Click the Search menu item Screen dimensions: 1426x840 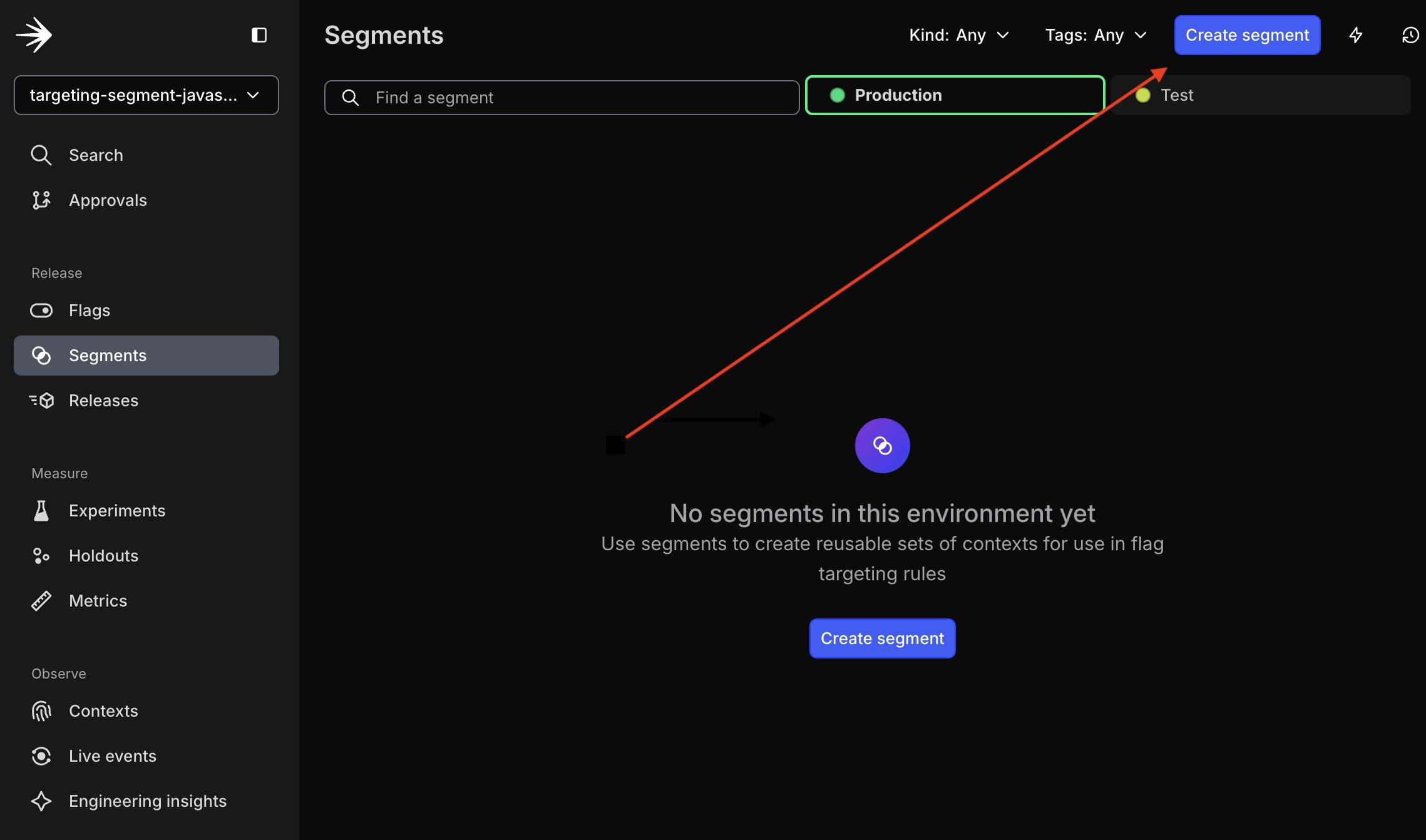96,155
